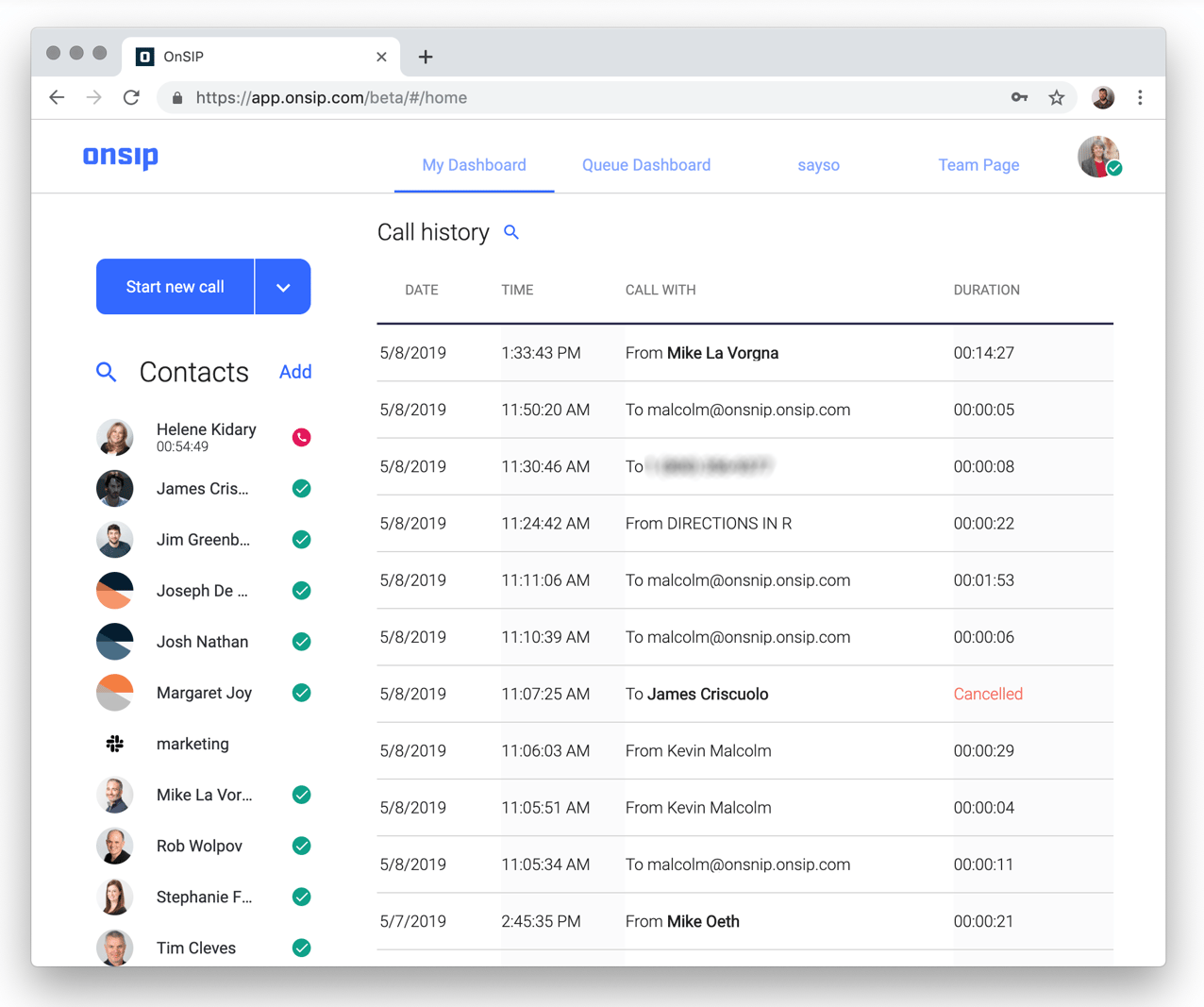Viewport: 1204px width, 1007px height.
Task: Open the Team Page tab
Action: [x=978, y=165]
